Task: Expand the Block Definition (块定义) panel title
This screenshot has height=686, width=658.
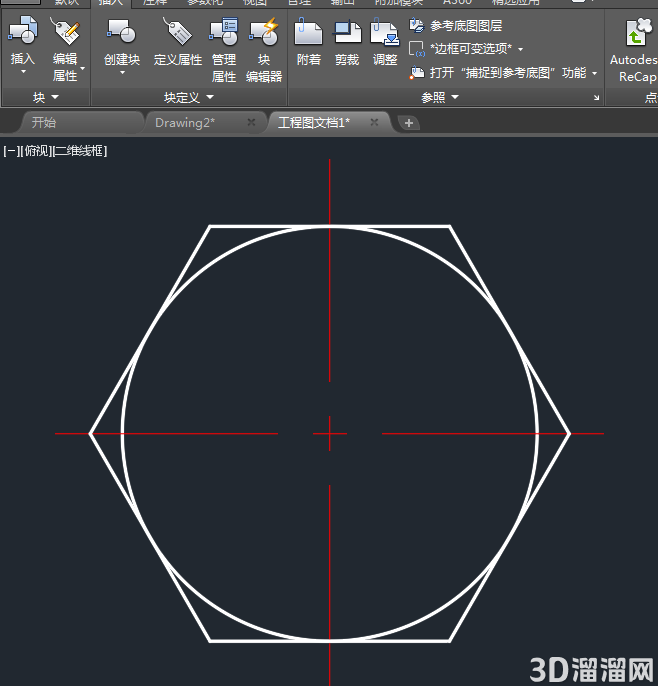Action: click(189, 97)
